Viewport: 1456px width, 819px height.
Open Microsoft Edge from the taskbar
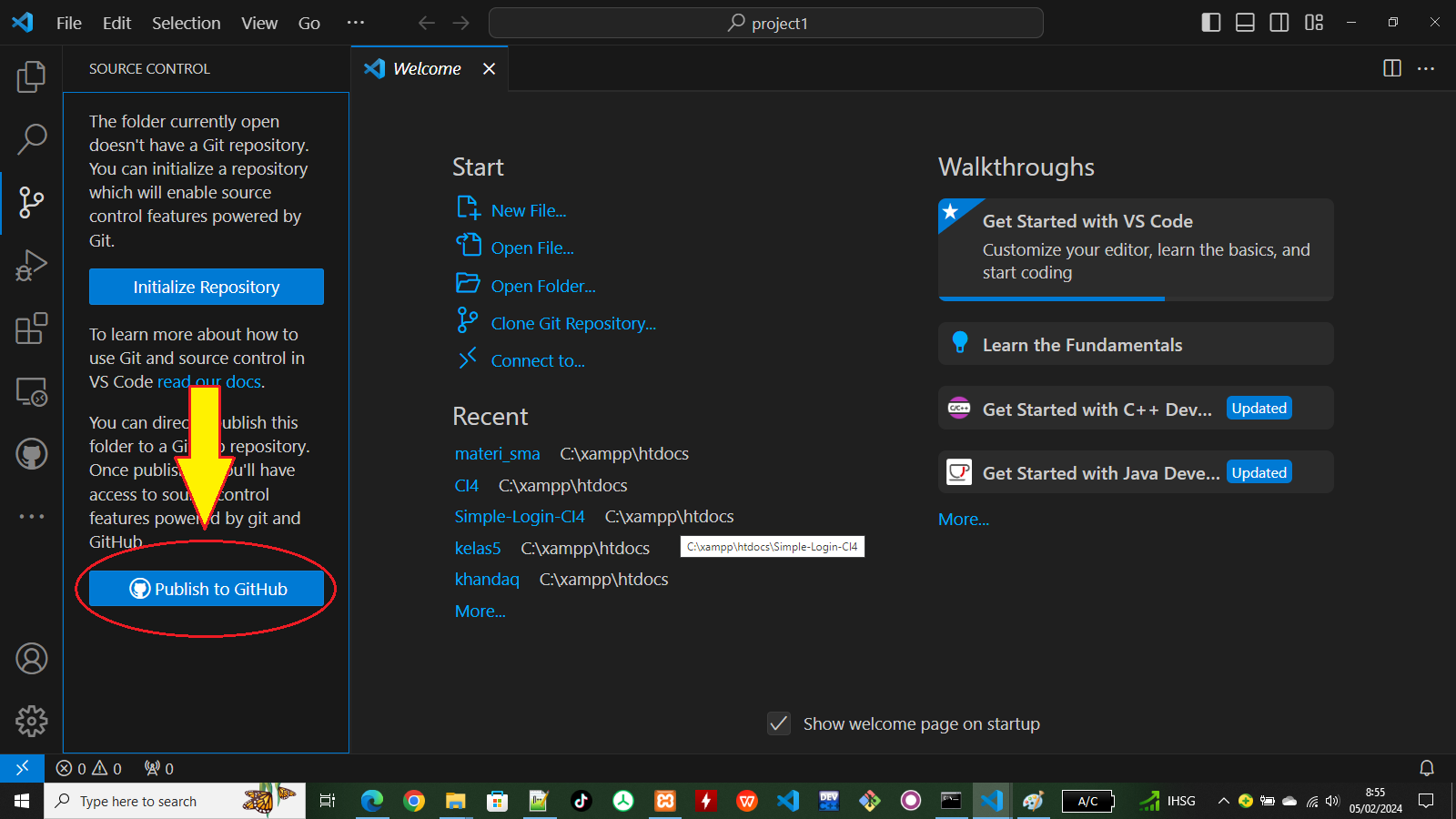pyautogui.click(x=372, y=801)
